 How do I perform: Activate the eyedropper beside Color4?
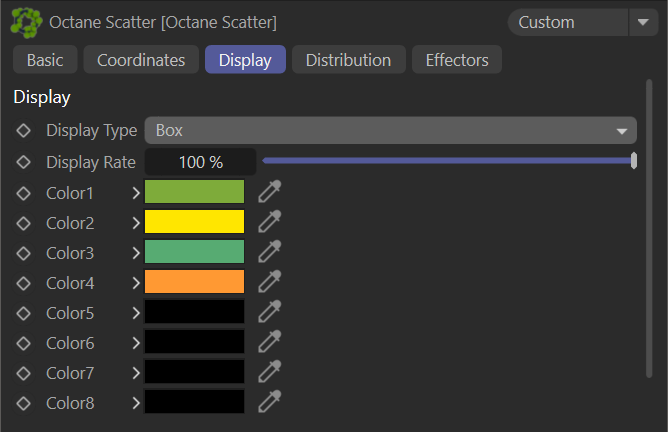click(269, 282)
